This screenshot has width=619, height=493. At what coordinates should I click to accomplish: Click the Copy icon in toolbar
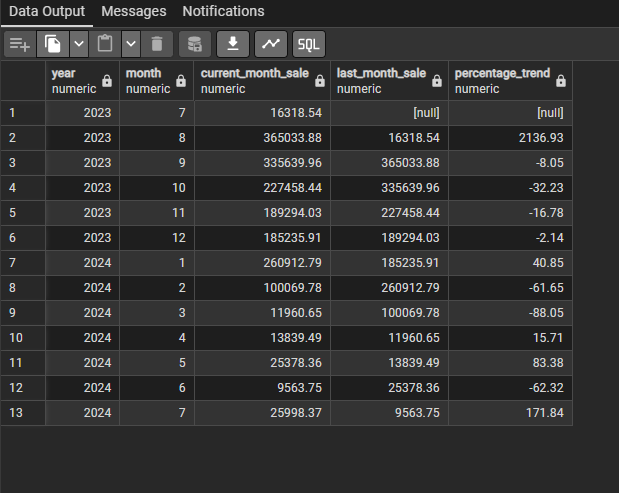[52, 44]
